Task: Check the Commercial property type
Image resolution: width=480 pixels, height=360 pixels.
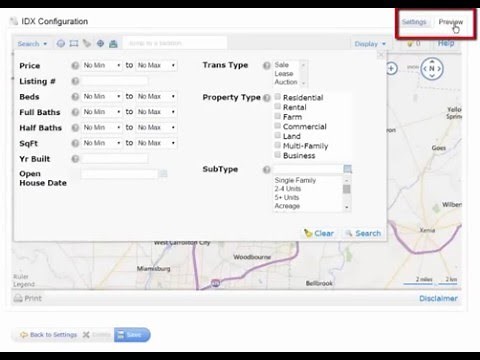Action: pyautogui.click(x=277, y=126)
